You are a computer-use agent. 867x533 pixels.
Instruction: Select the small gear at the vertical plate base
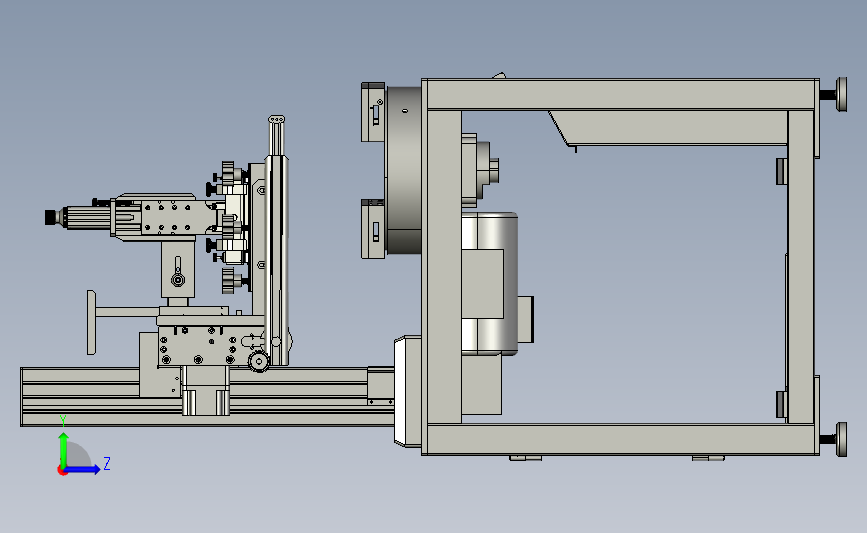point(258,362)
